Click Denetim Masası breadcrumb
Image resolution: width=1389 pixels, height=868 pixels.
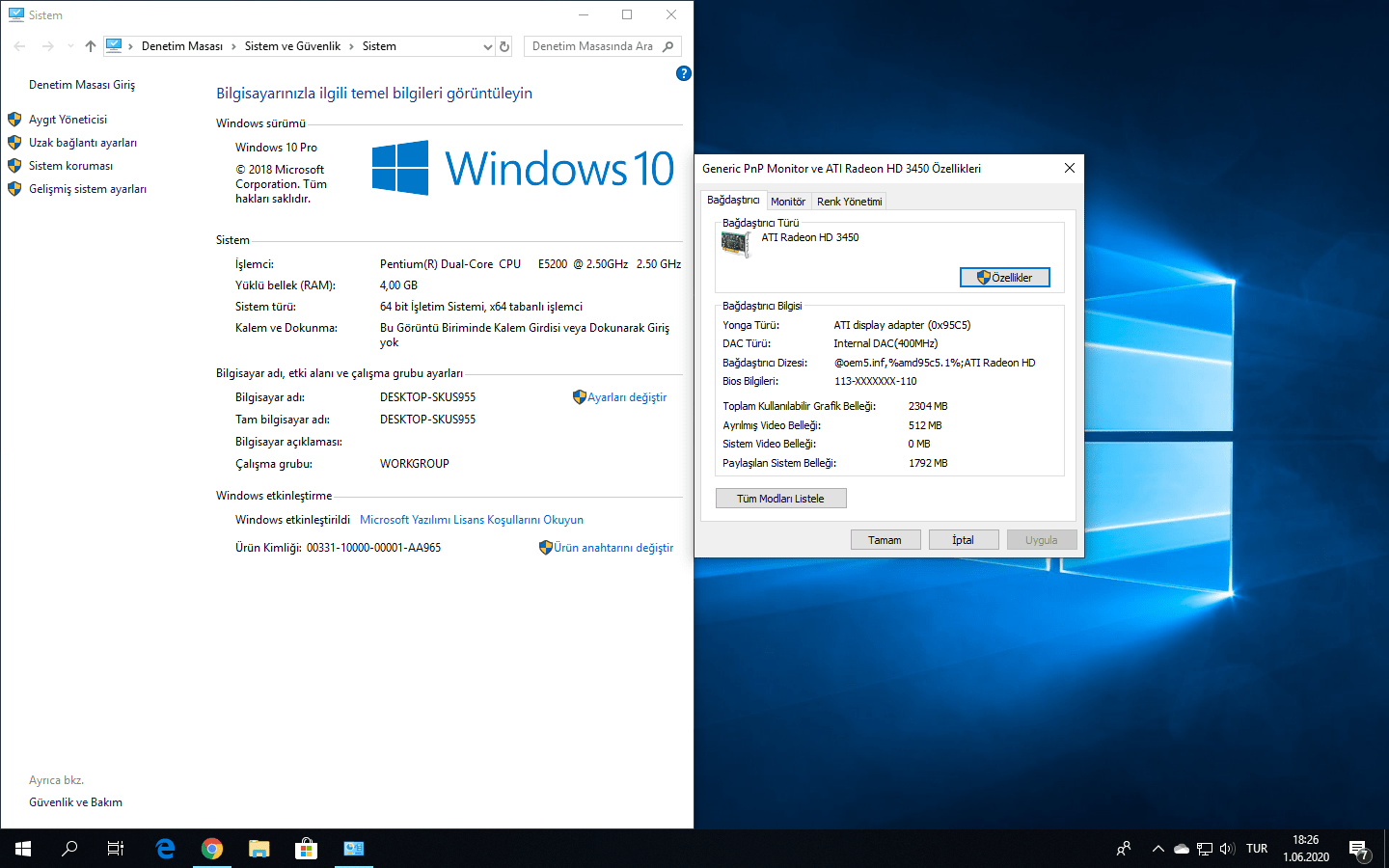[182, 46]
